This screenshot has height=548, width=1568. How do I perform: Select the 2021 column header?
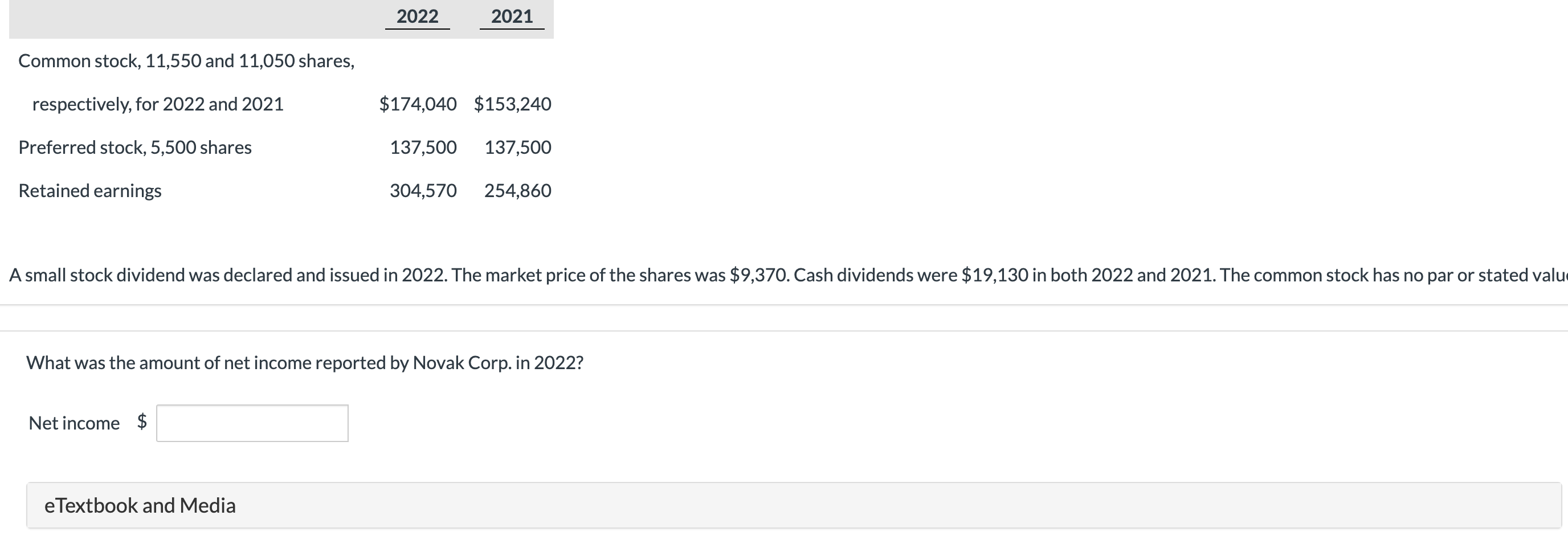[511, 17]
